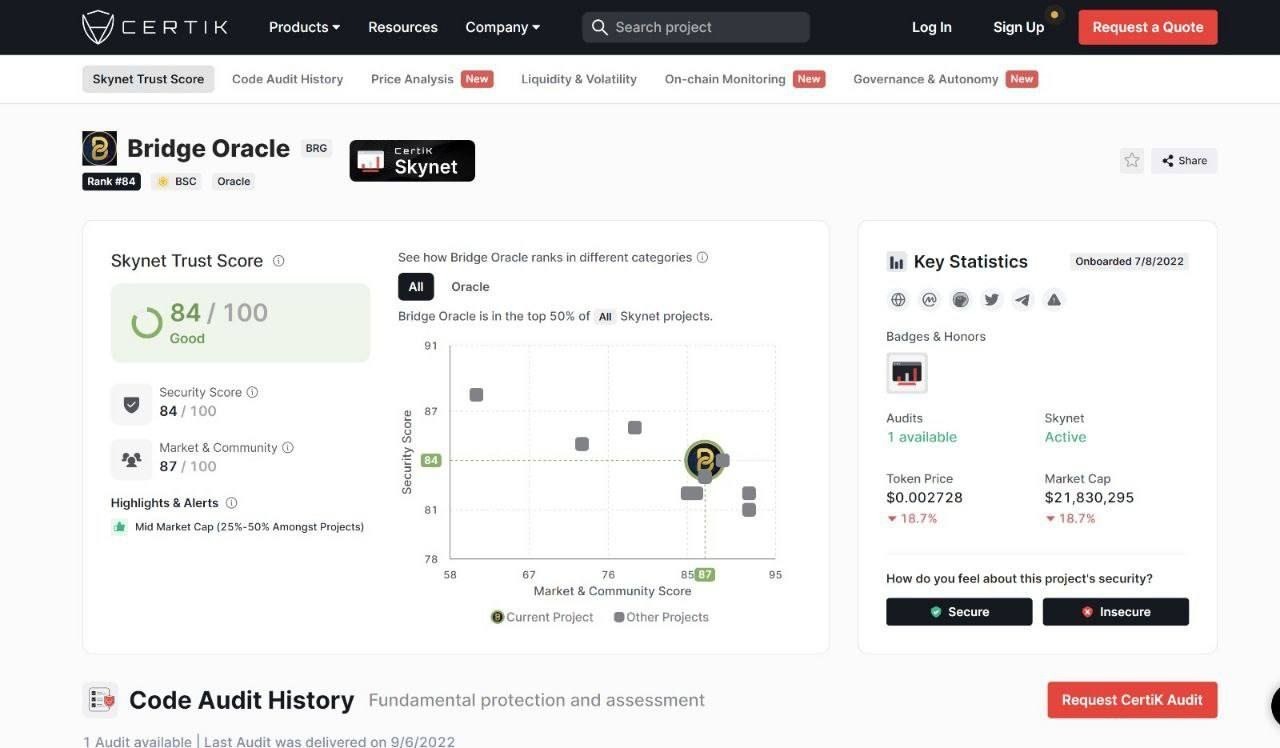This screenshot has width=1280, height=748.
Task: Open the Price Analysis tab
Action: click(431, 79)
